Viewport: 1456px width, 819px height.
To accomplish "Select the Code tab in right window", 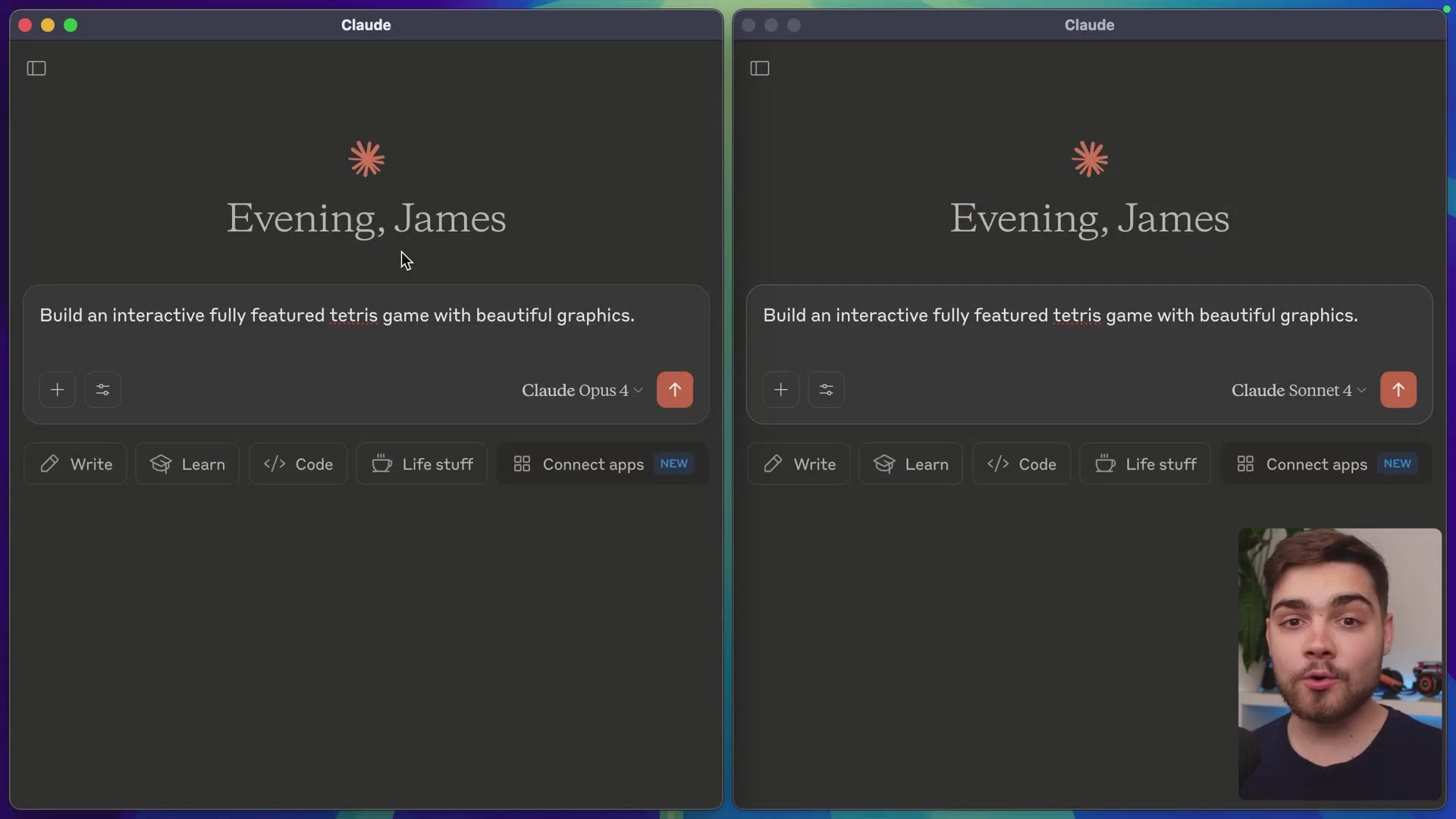I will 1021,463.
